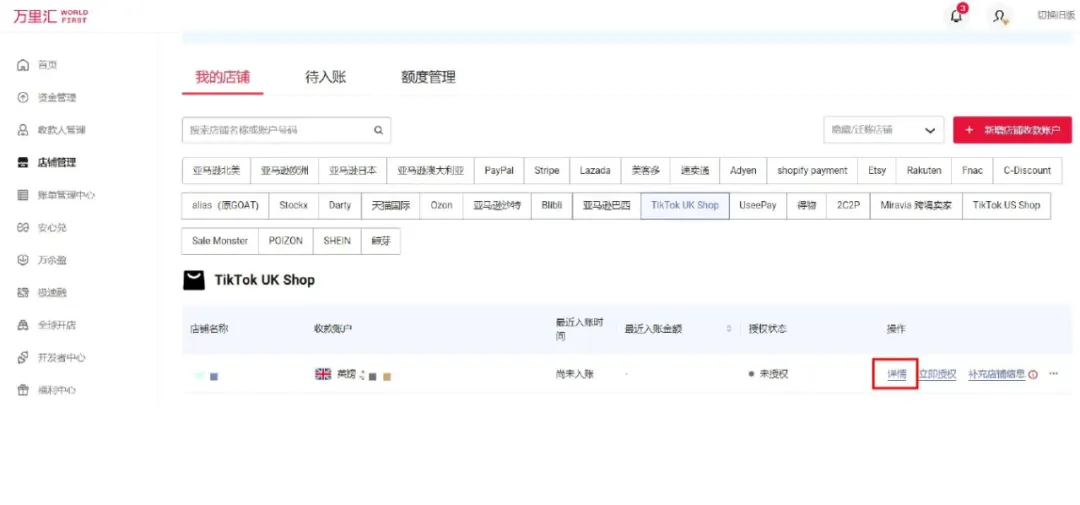
Task: Select the TikTok US Shop filter
Action: [x=1006, y=205]
